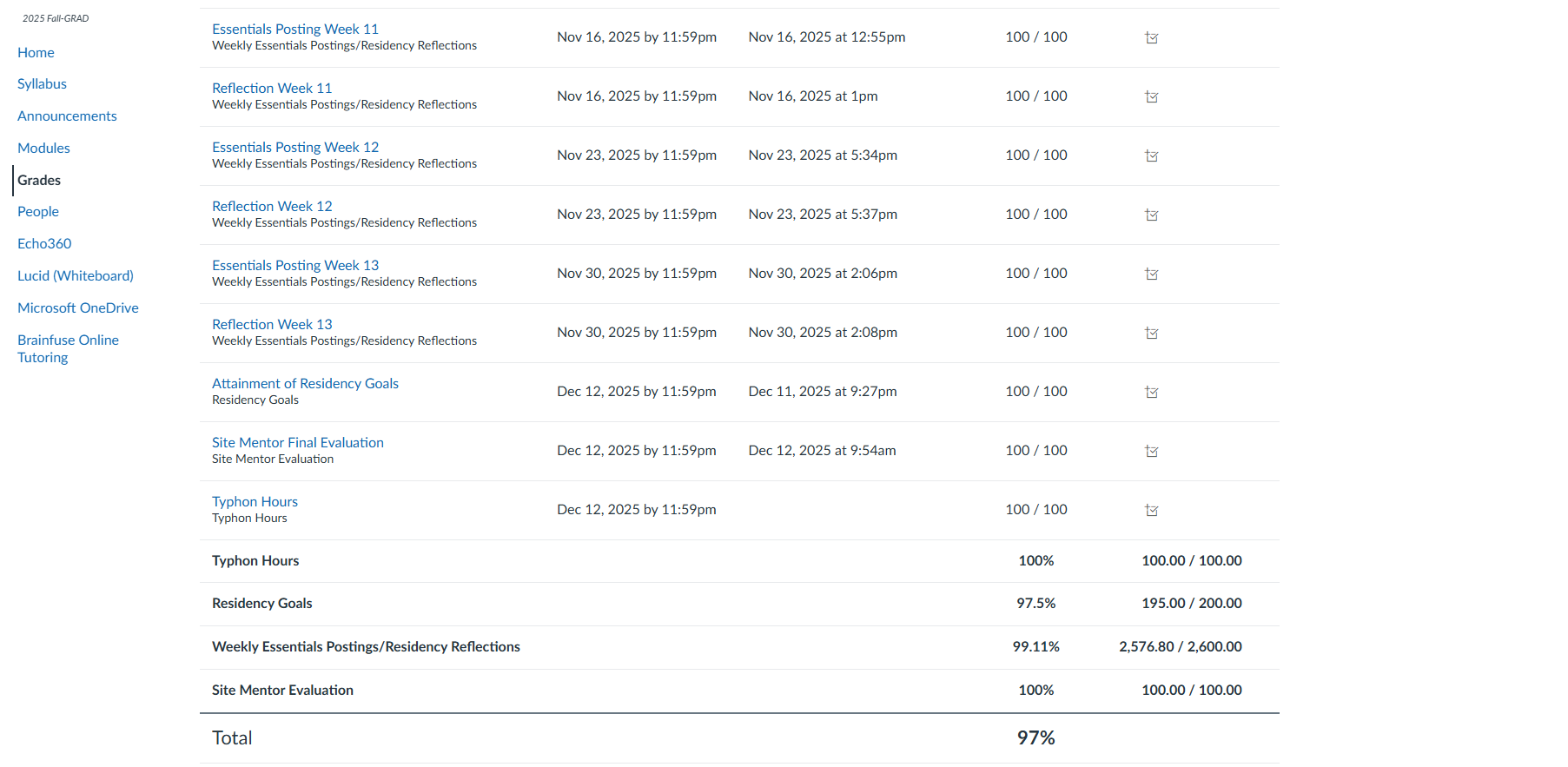The width and height of the screenshot is (1568, 767).
Task: Open the Syllabus page
Action: 42,84
